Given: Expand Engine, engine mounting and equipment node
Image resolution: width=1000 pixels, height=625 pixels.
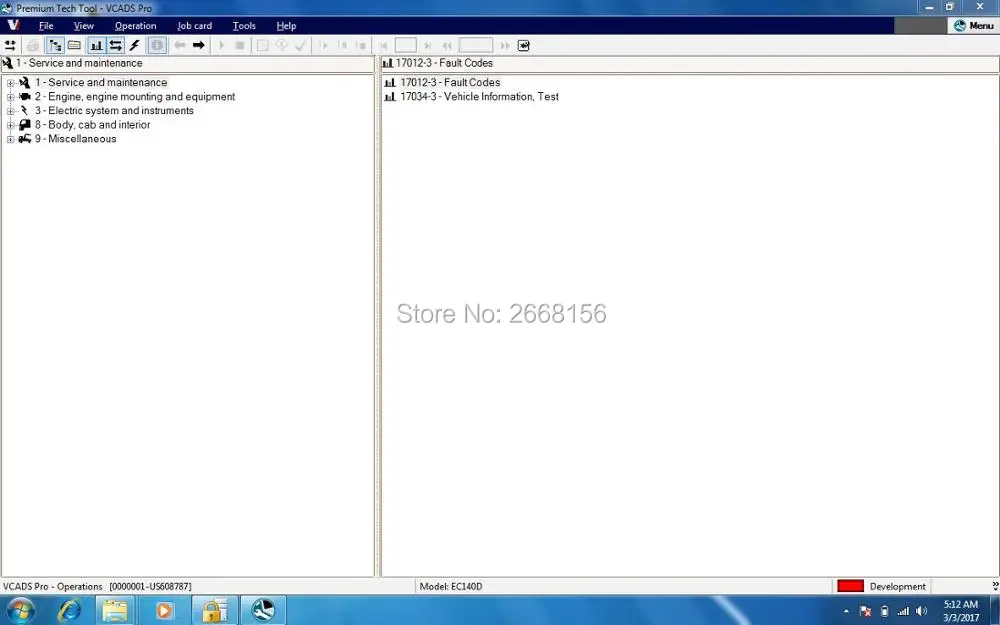Looking at the screenshot, I should click(x=10, y=97).
